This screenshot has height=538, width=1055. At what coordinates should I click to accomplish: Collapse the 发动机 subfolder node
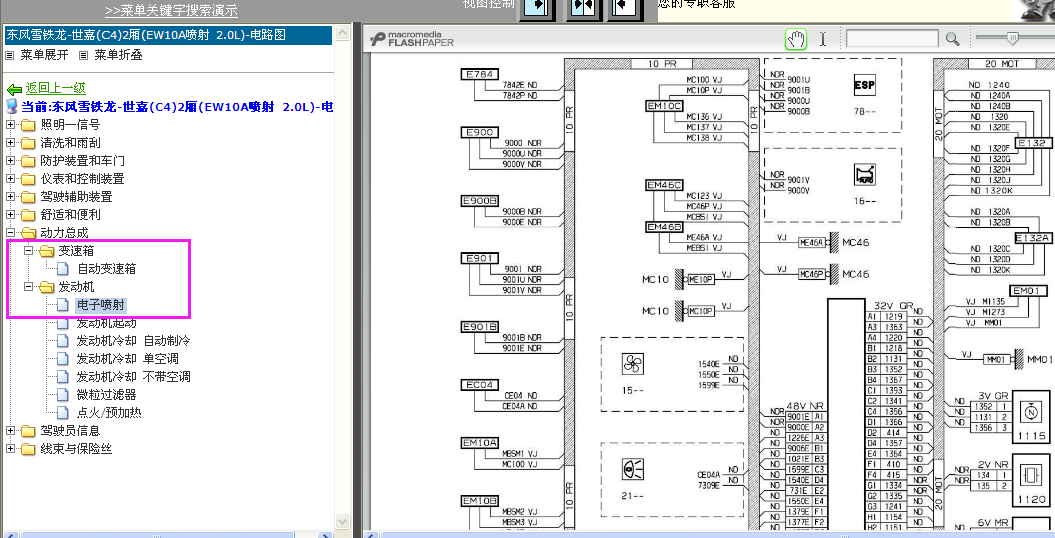coord(29,286)
